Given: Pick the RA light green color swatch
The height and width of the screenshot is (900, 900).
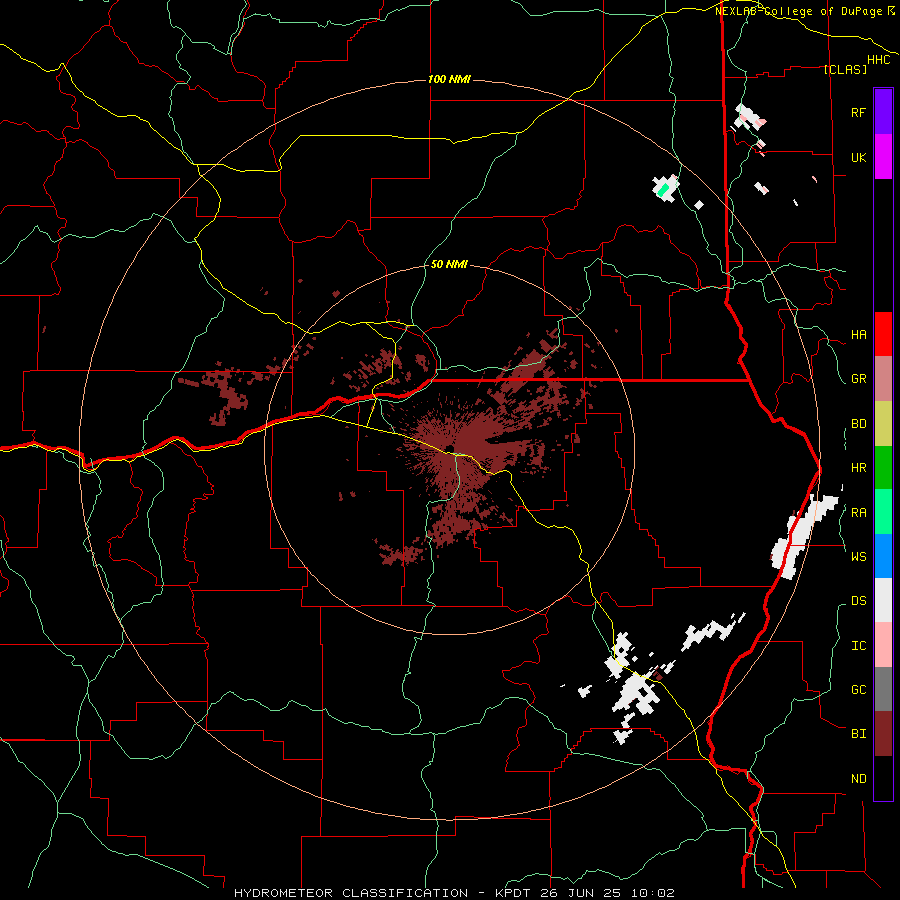Looking at the screenshot, I should [x=883, y=511].
